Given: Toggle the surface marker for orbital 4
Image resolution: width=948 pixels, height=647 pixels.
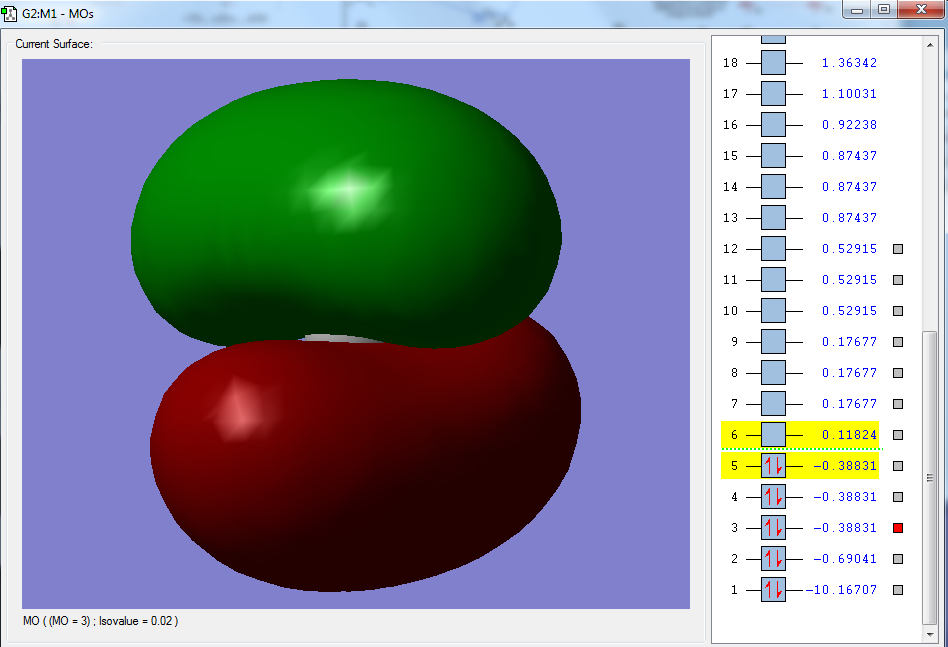Looking at the screenshot, I should (x=898, y=497).
